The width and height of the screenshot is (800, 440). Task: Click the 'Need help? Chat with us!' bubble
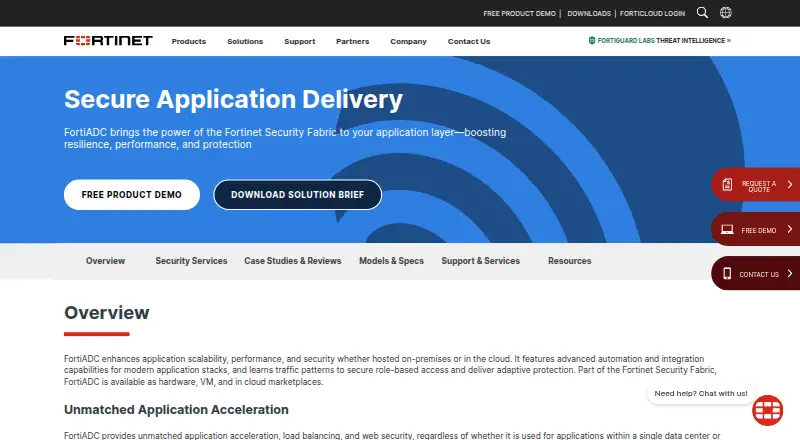pyautogui.click(x=701, y=394)
